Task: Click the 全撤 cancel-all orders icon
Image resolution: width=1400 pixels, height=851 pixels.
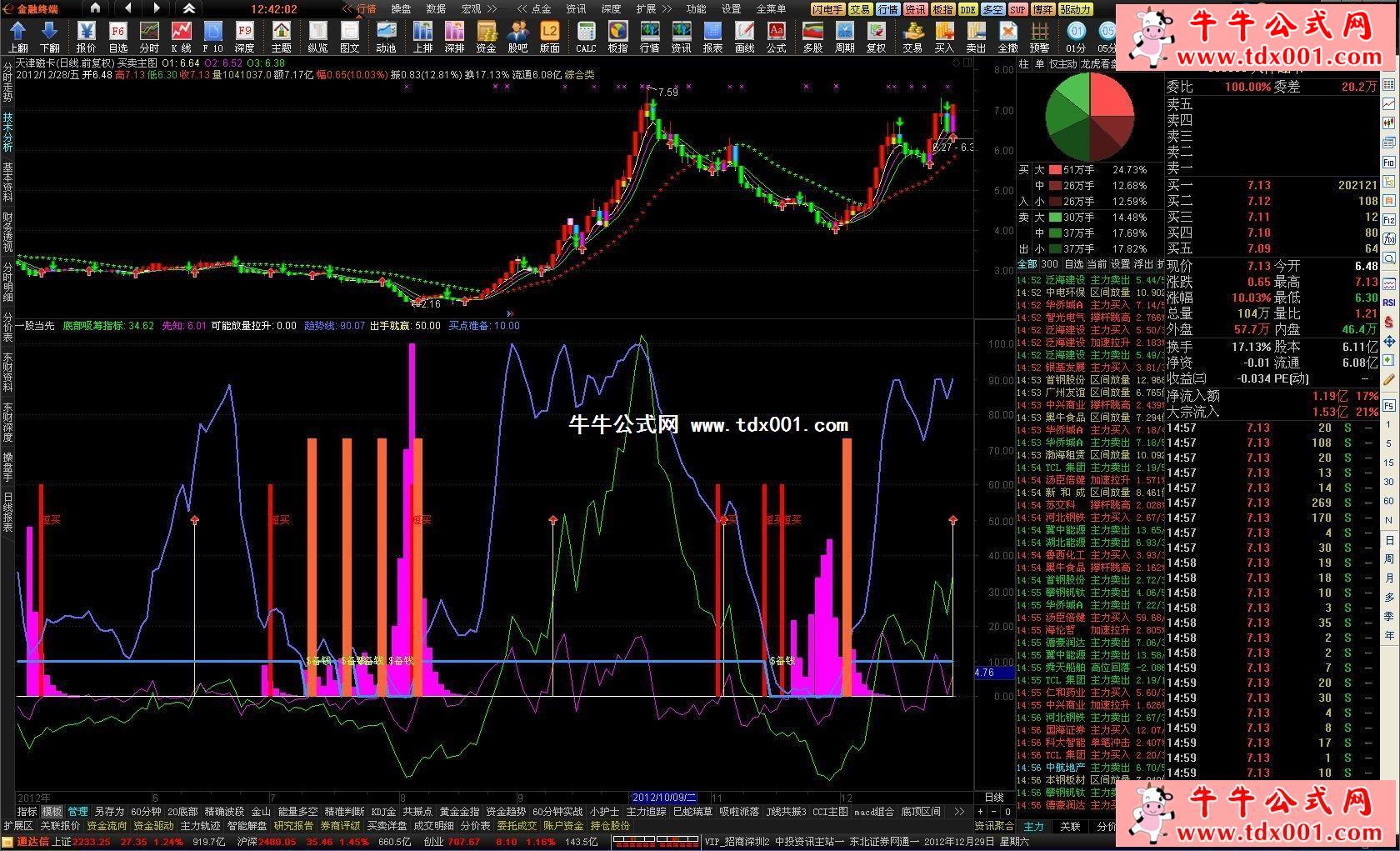Action: [1008, 38]
